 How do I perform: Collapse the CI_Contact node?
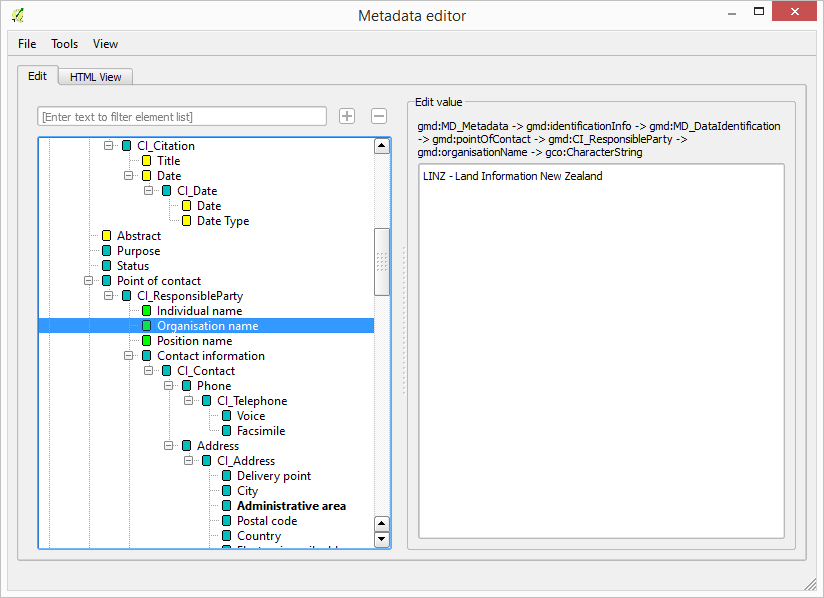[x=148, y=371]
